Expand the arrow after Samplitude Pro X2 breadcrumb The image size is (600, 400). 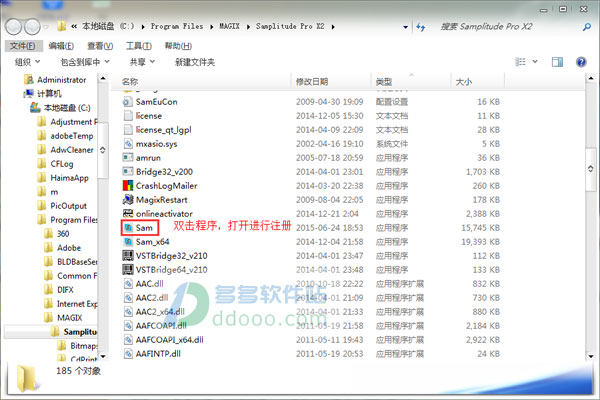click(333, 27)
